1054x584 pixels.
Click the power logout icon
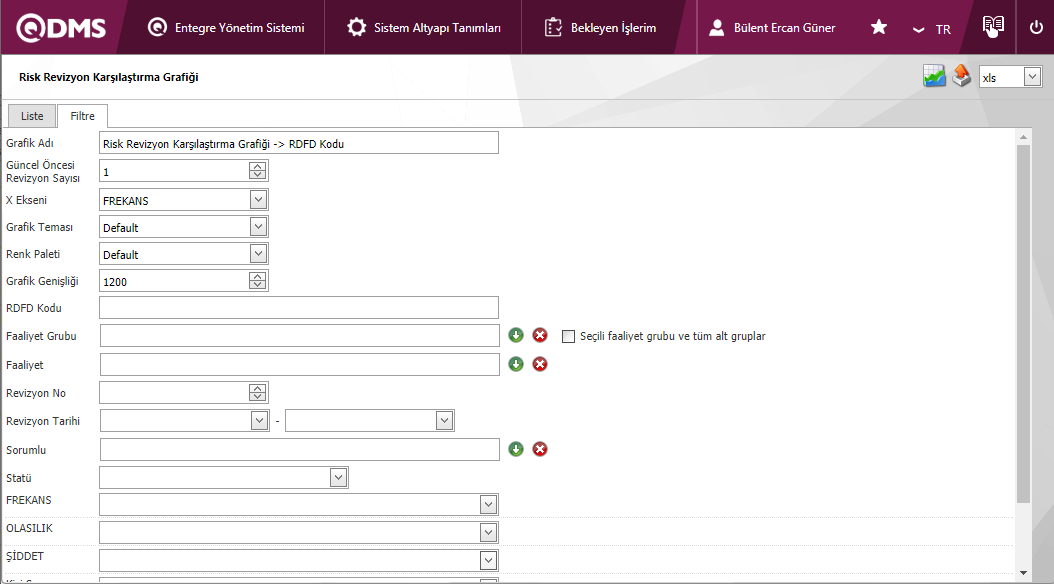[1036, 28]
